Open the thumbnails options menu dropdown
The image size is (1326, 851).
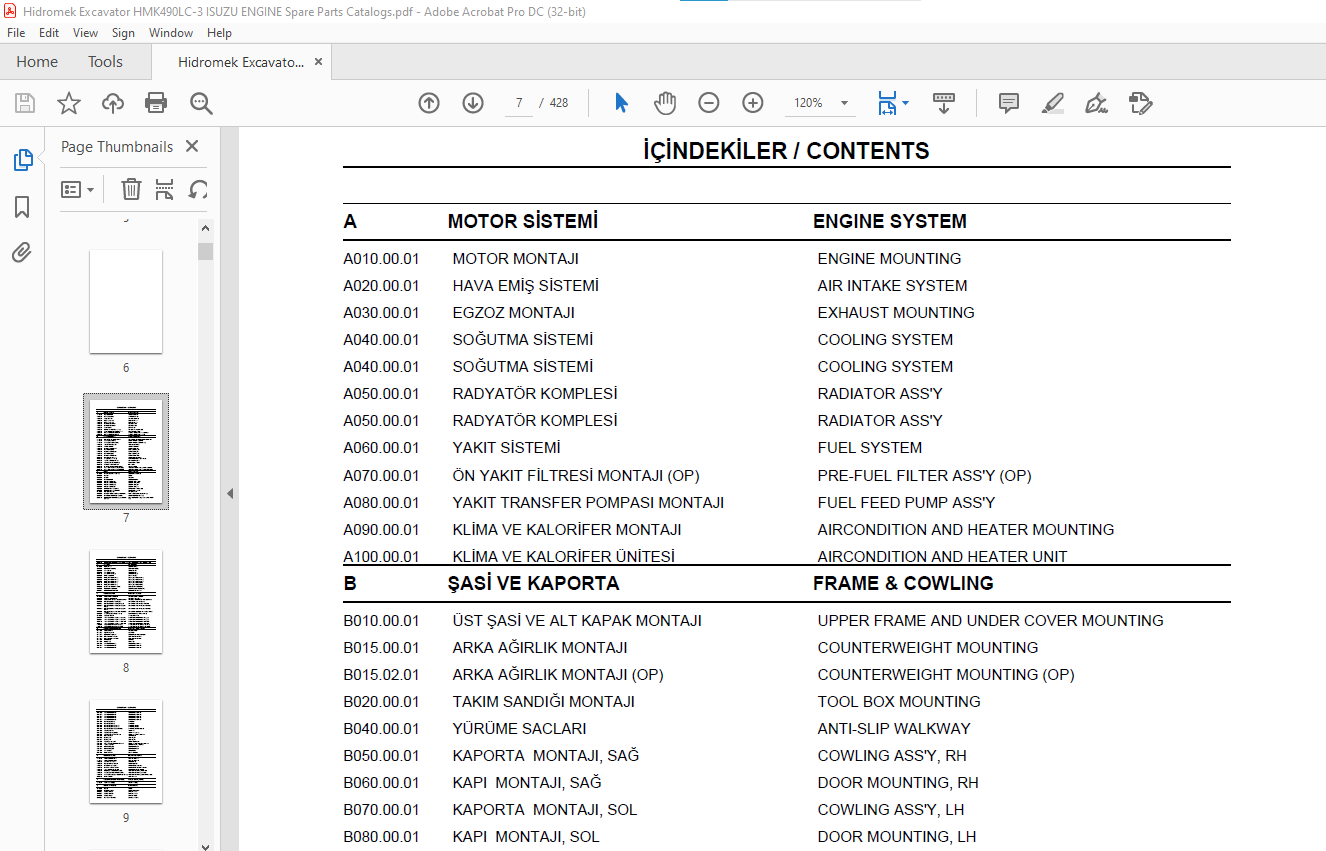coord(77,189)
